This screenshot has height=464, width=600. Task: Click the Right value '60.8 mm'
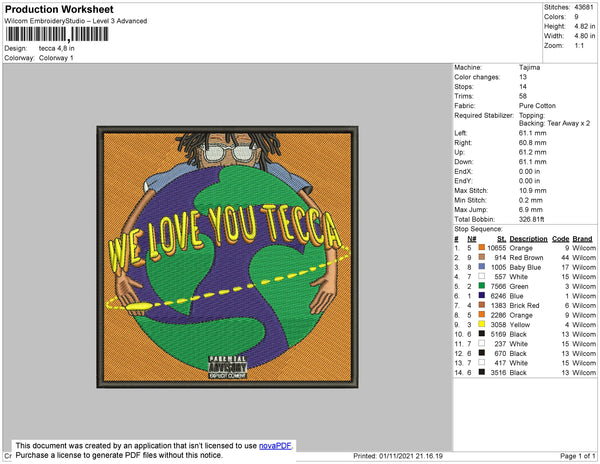pyautogui.click(x=533, y=143)
